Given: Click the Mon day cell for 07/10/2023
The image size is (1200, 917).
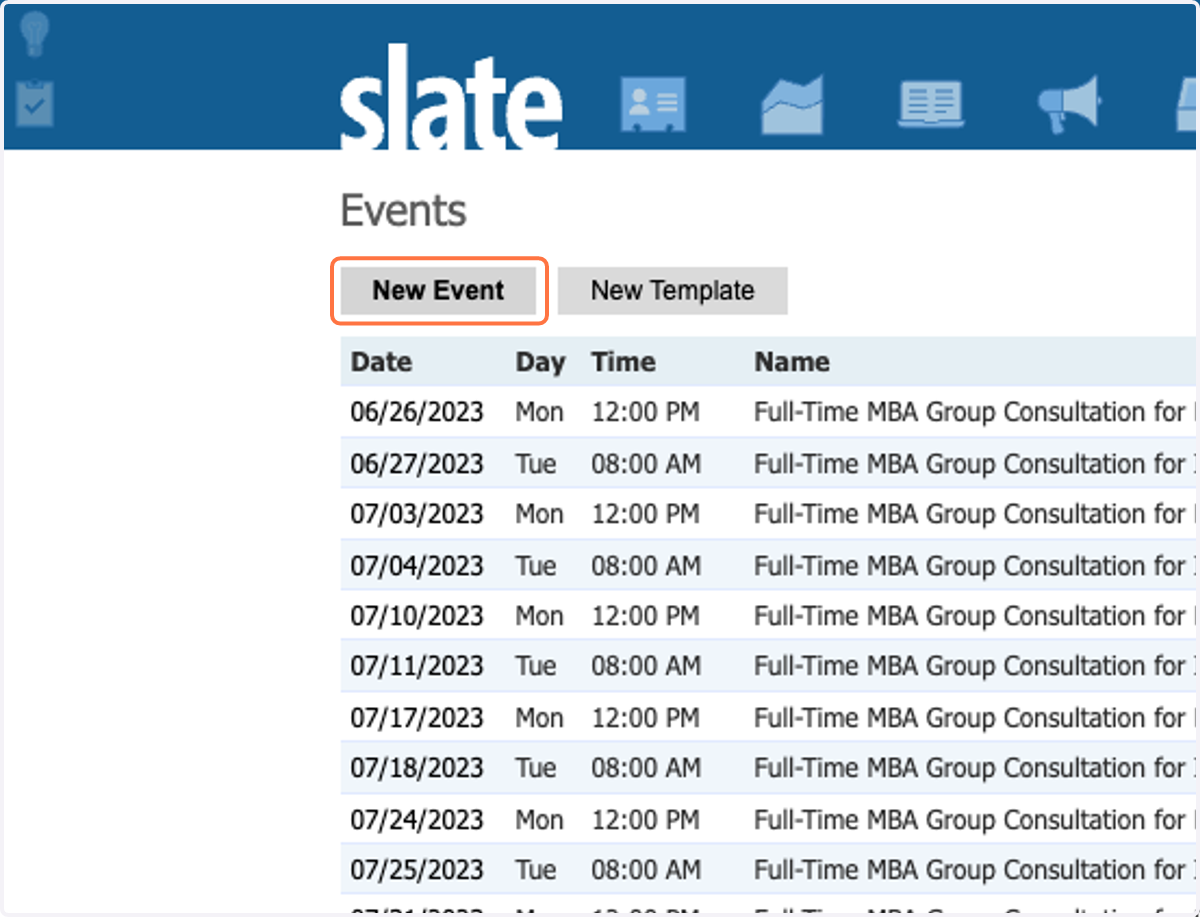Looking at the screenshot, I should click(539, 616).
